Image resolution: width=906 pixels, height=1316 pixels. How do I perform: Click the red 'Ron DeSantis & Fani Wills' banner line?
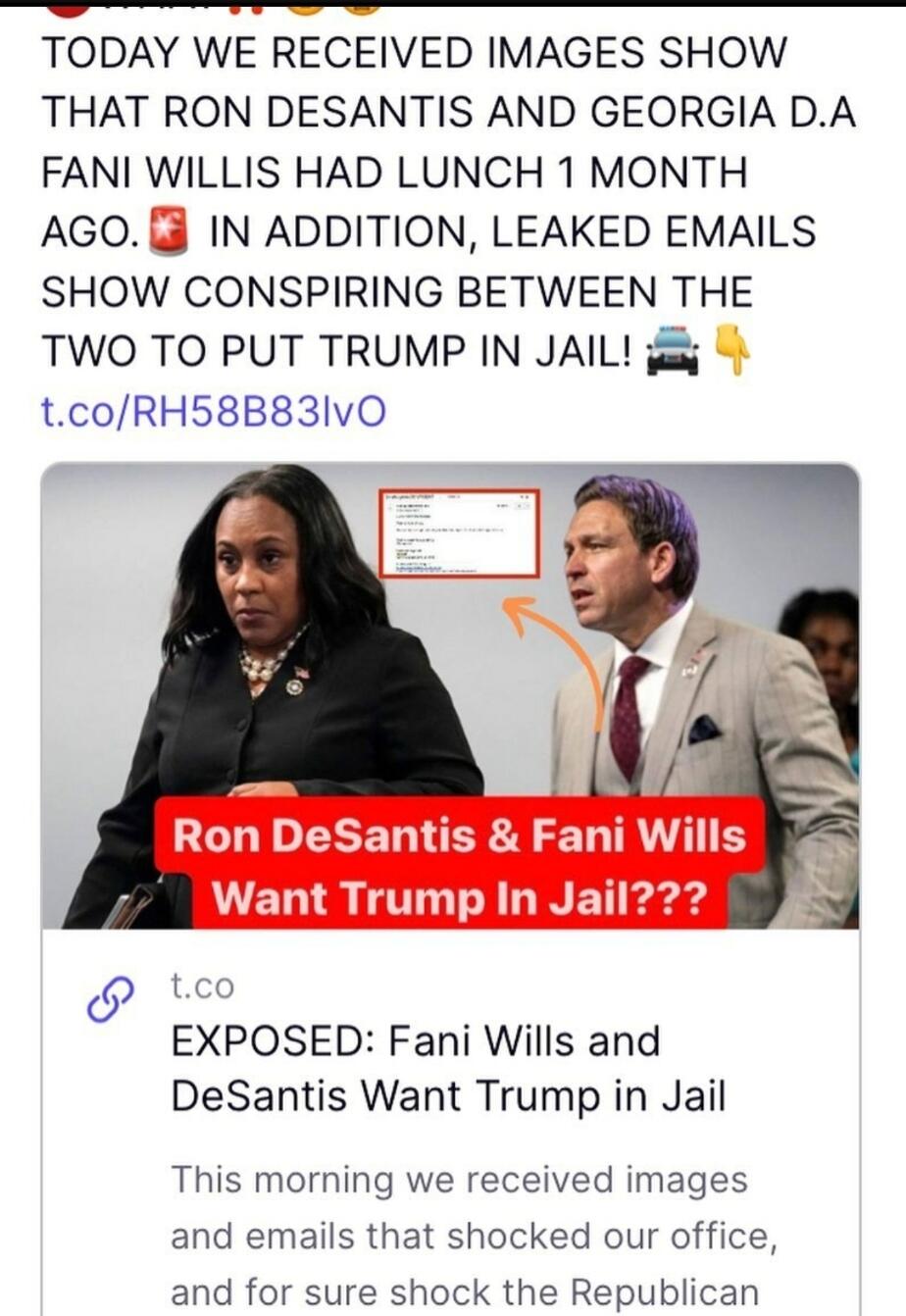pos(459,836)
